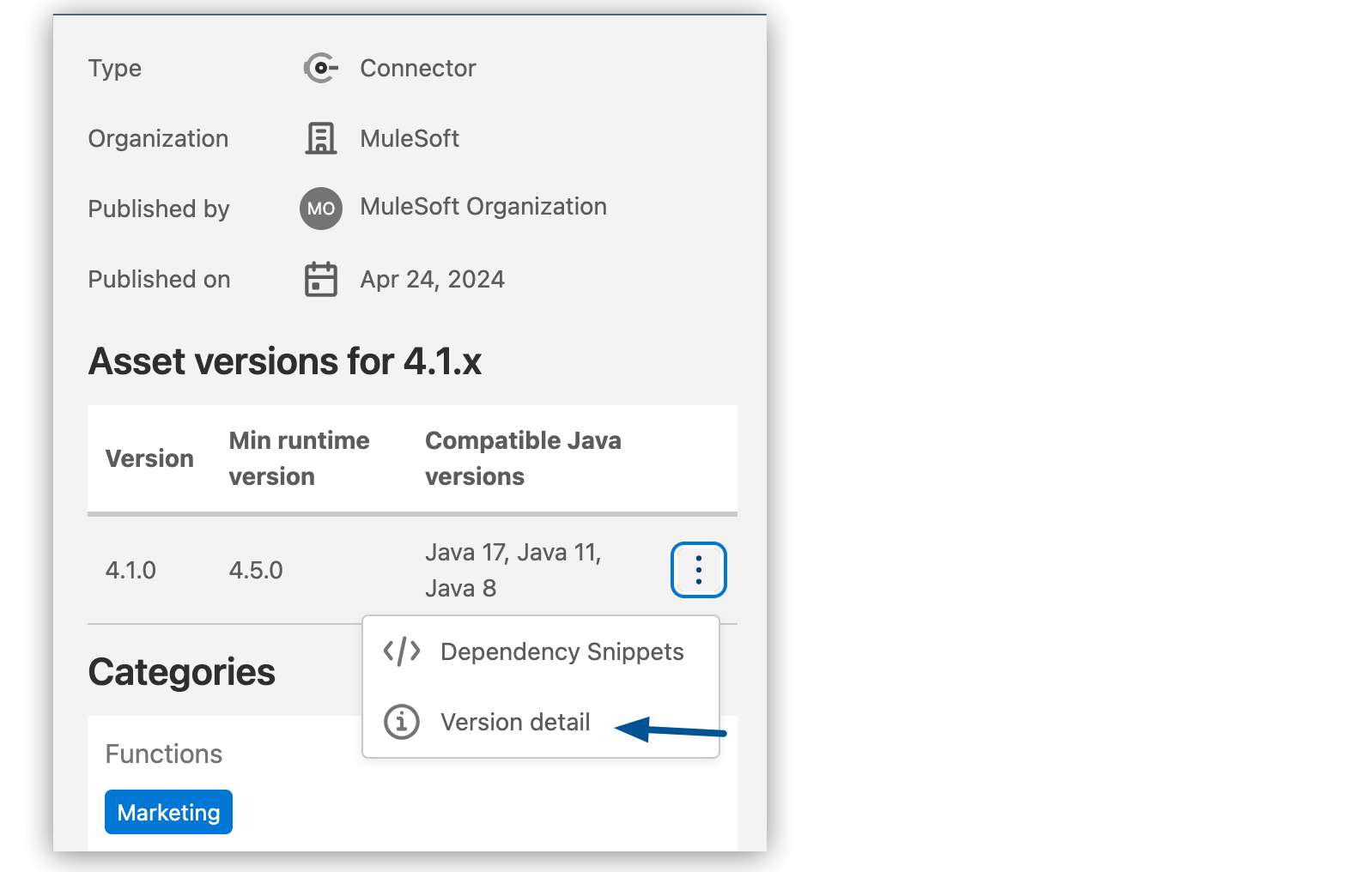This screenshot has height=872, width=1372.
Task: Click the MO publisher avatar icon
Action: [x=319, y=208]
